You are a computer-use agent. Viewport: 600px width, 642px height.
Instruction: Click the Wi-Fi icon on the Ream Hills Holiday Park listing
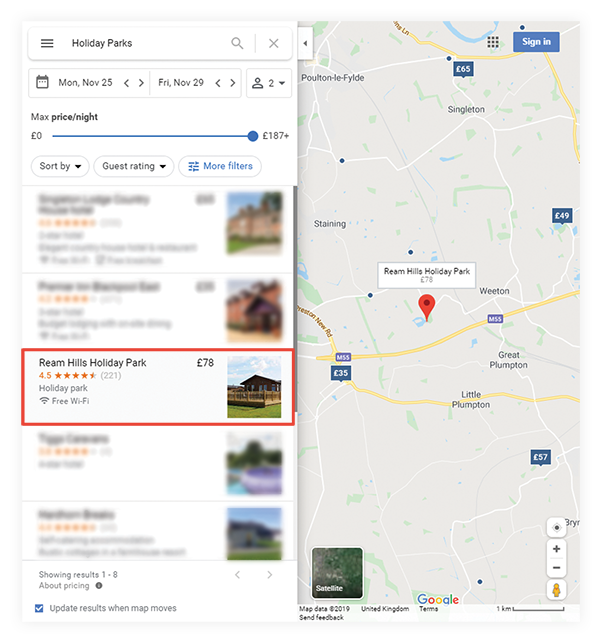44,400
